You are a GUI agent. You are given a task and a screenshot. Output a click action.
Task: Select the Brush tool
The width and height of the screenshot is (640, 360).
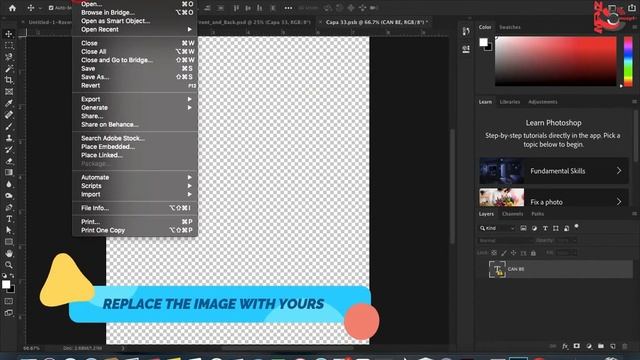pos(9,126)
